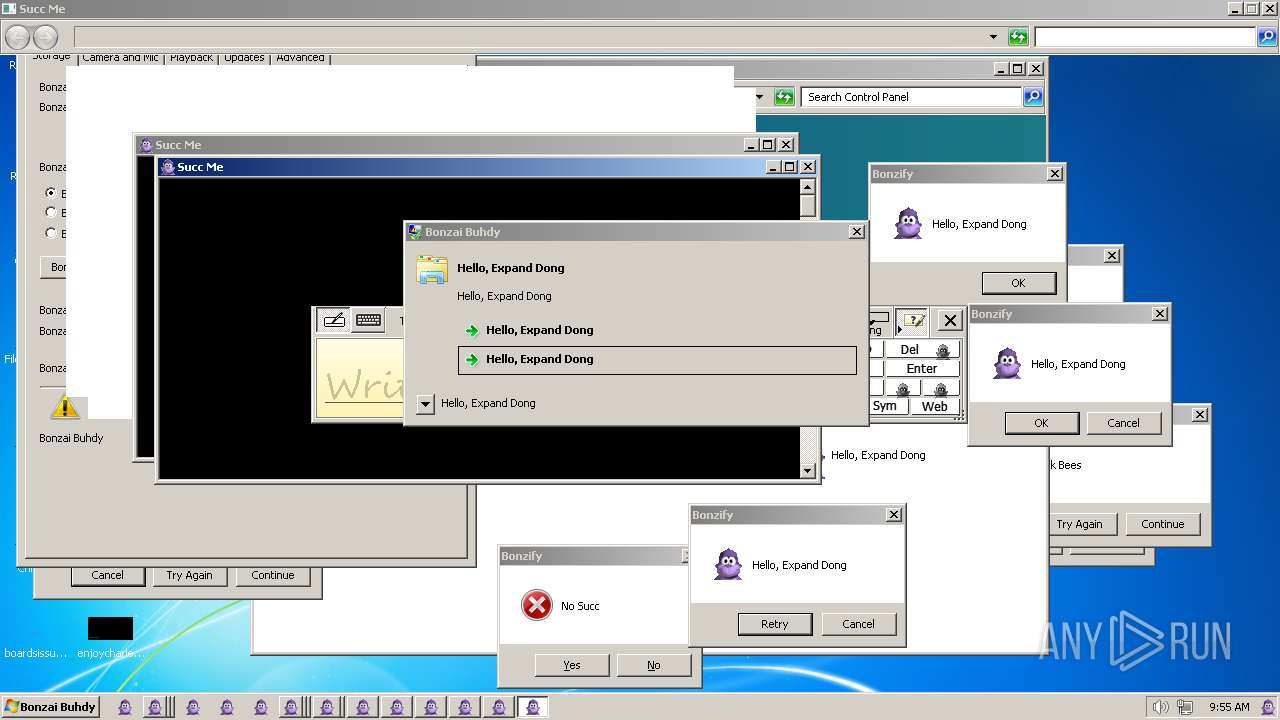1280x720 pixels.
Task: Click the Bonzi icon in gray Succ Me titlebar
Action: (146, 145)
